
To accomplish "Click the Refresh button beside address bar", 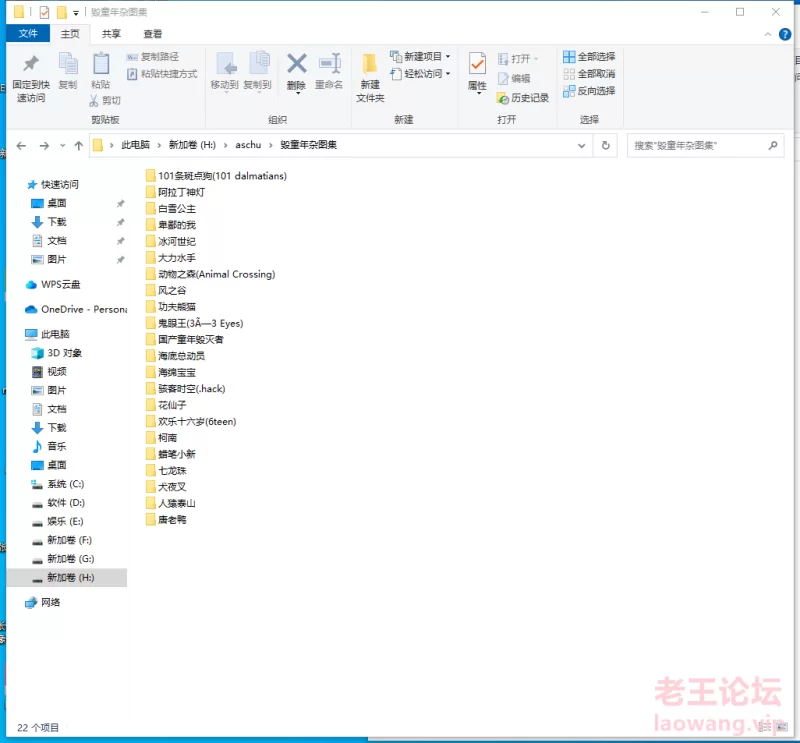I will (x=606, y=145).
